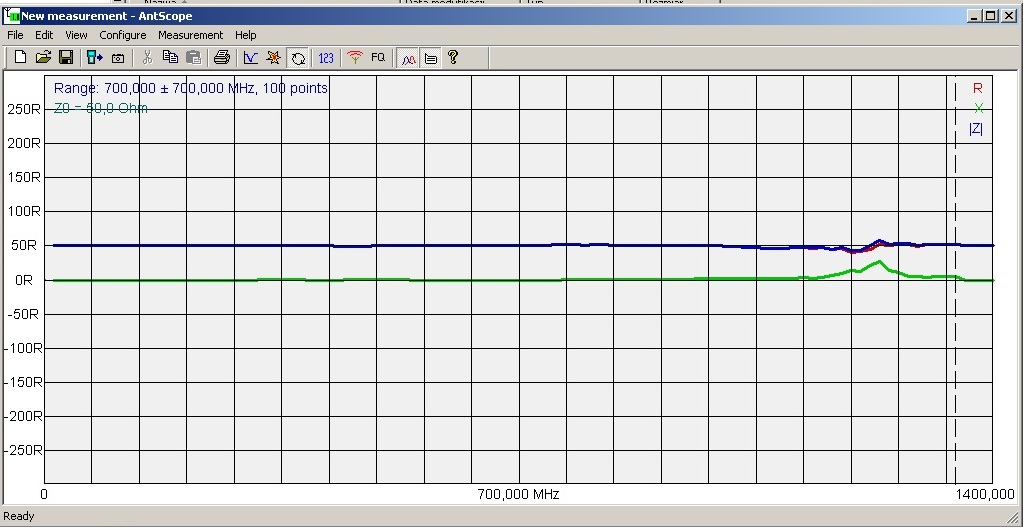This screenshot has width=1023, height=527.
Task: Print the graph with the printer icon
Action: 222,58
